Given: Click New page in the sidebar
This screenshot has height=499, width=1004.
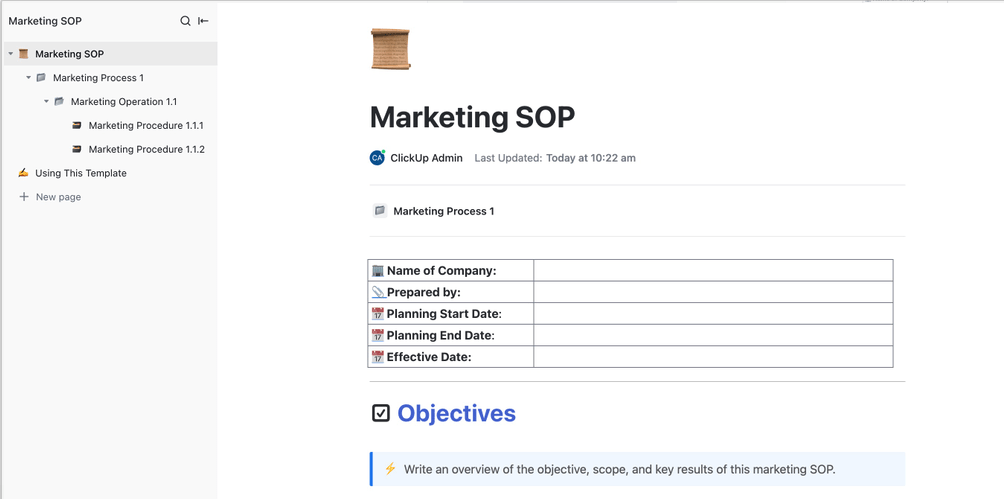Looking at the screenshot, I should point(58,197).
